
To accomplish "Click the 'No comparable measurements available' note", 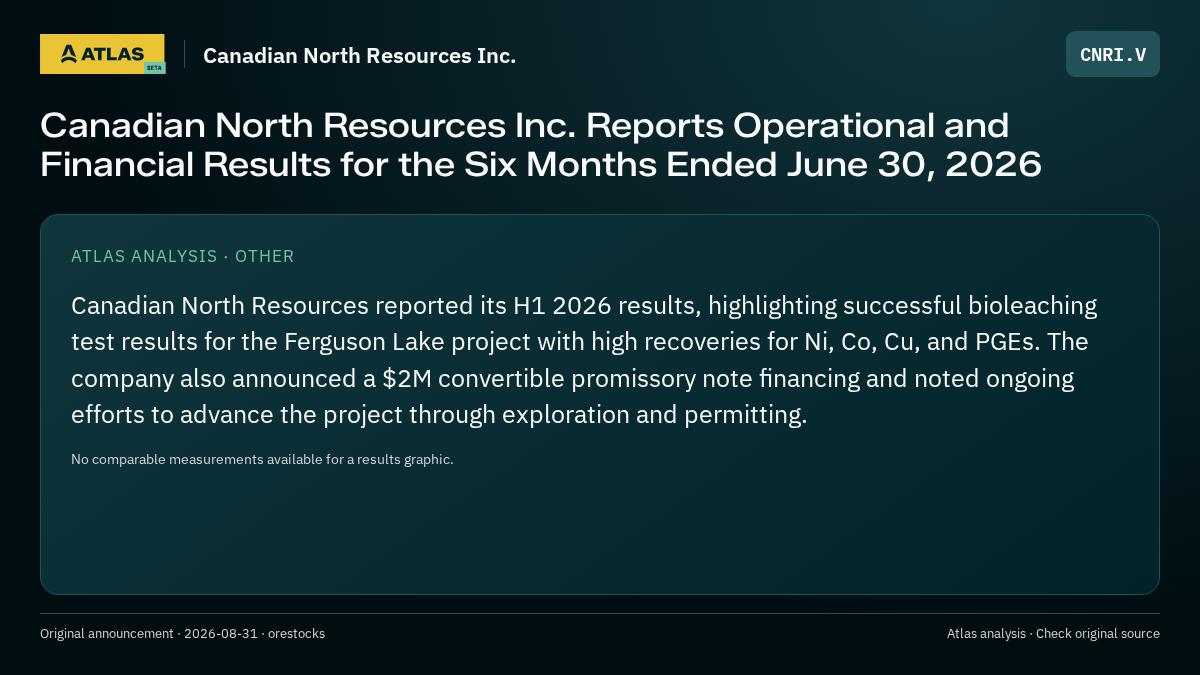I will (x=262, y=460).
